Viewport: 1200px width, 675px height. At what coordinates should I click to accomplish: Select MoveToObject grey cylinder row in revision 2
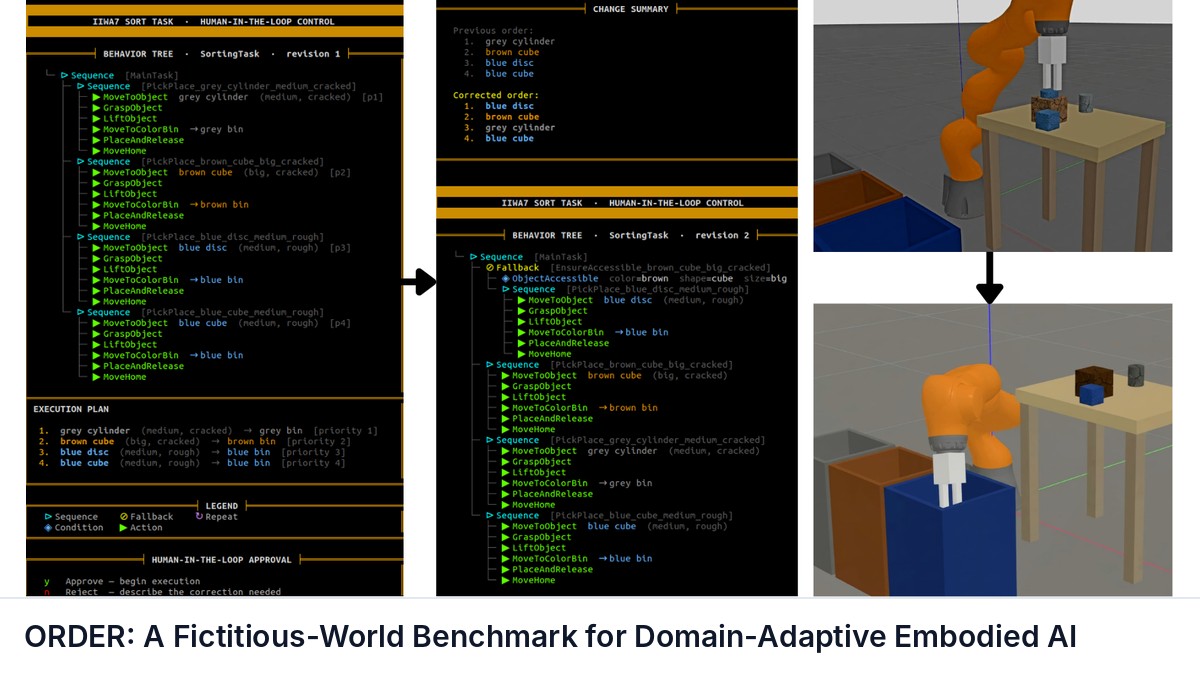[x=630, y=451]
